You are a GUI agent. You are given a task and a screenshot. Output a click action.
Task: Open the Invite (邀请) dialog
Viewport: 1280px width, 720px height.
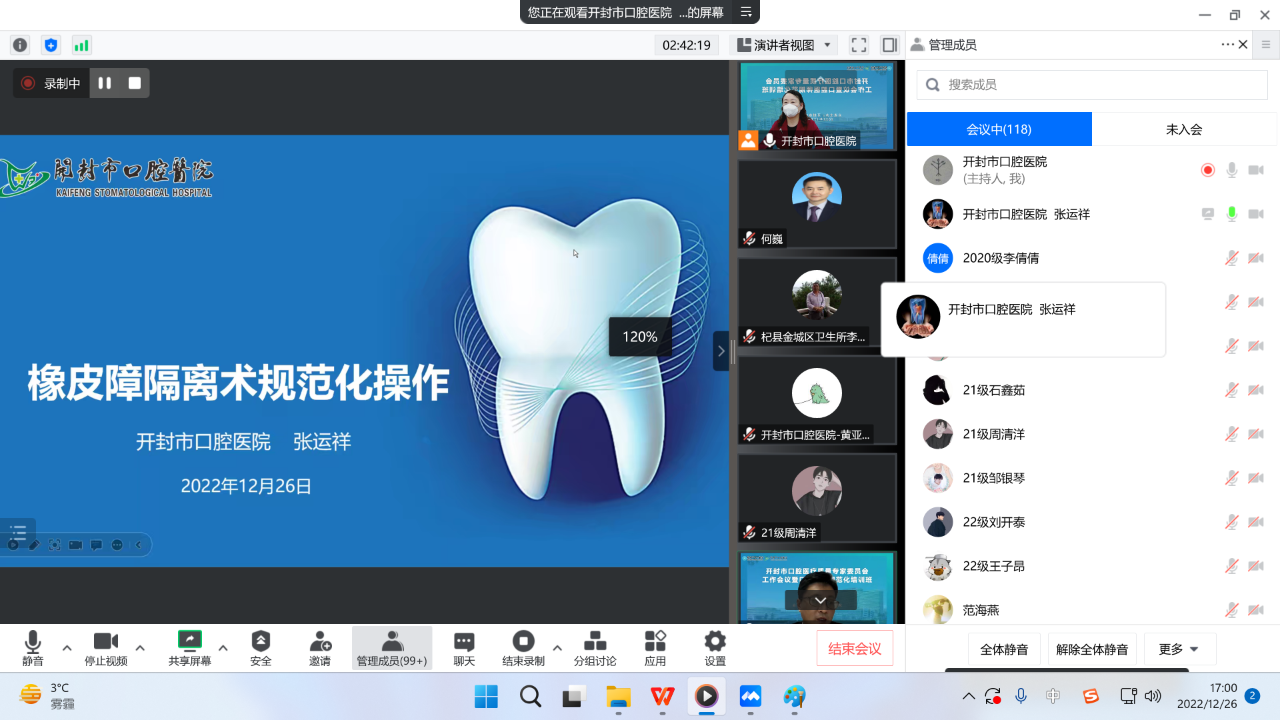click(x=319, y=647)
